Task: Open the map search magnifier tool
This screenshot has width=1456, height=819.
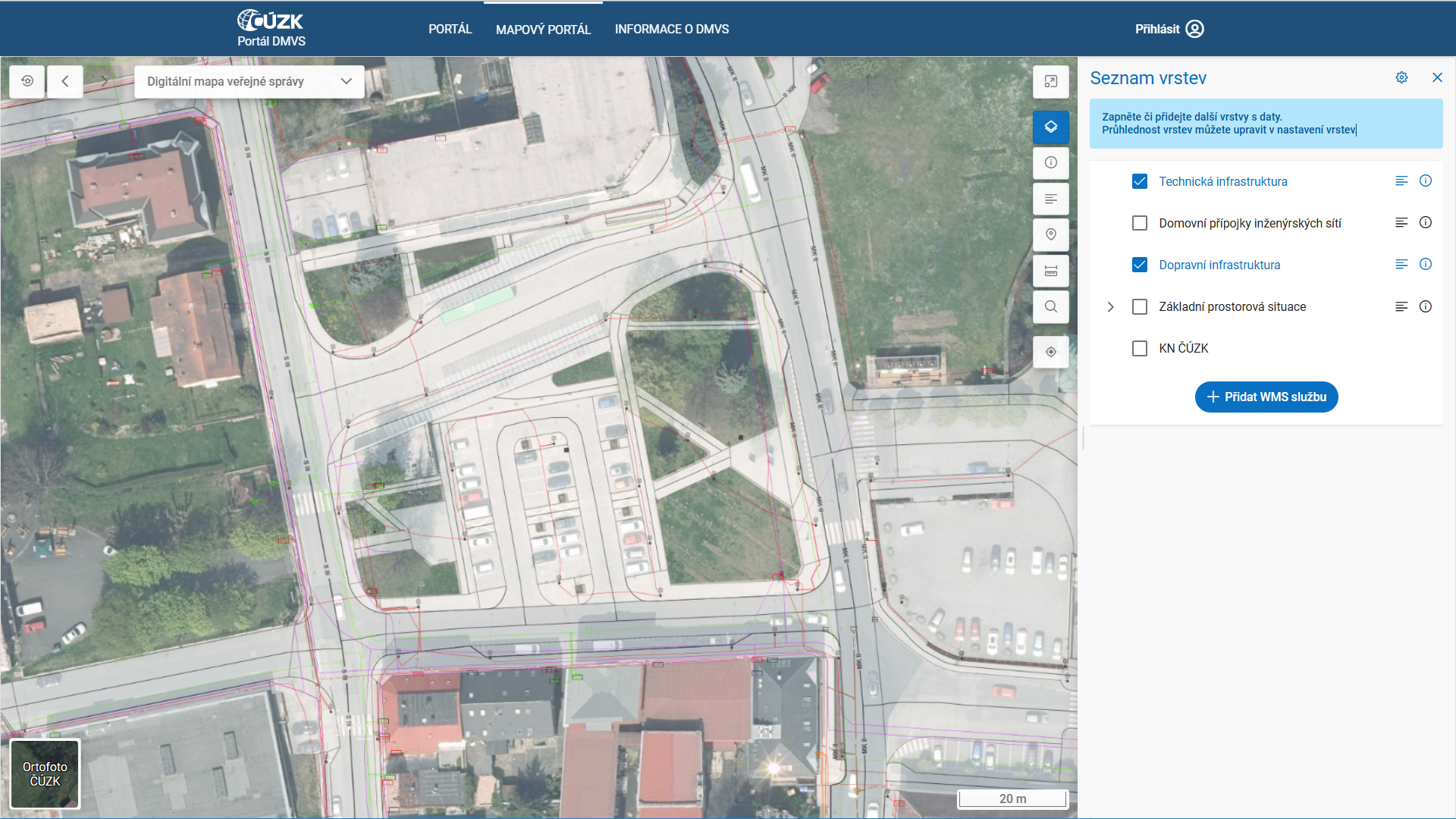Action: (1050, 307)
